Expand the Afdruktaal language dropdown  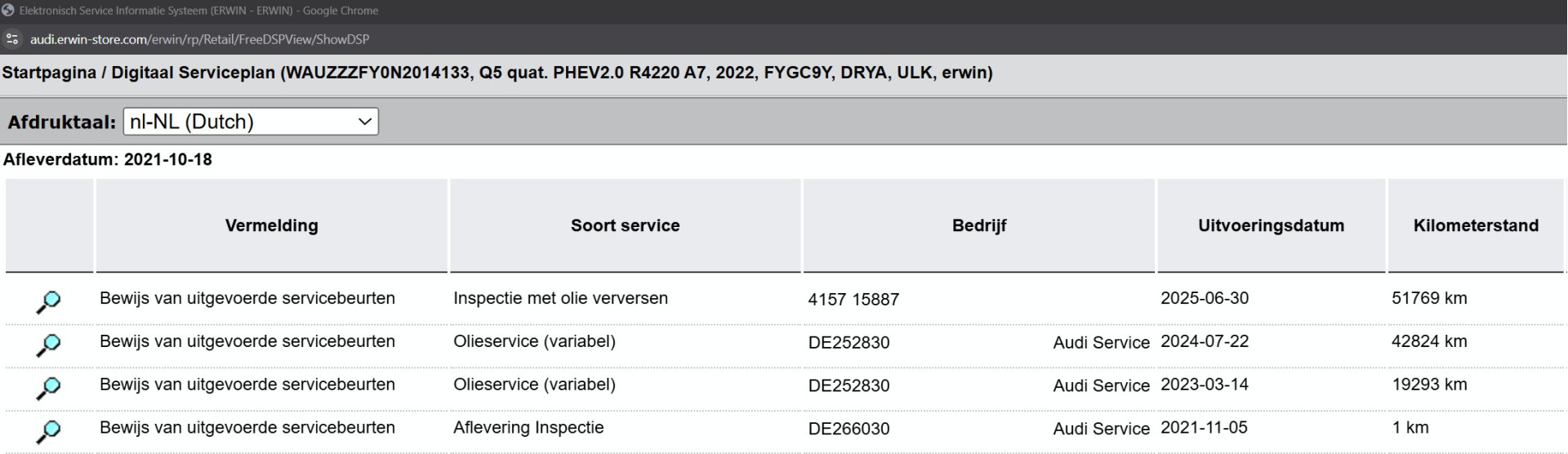251,122
